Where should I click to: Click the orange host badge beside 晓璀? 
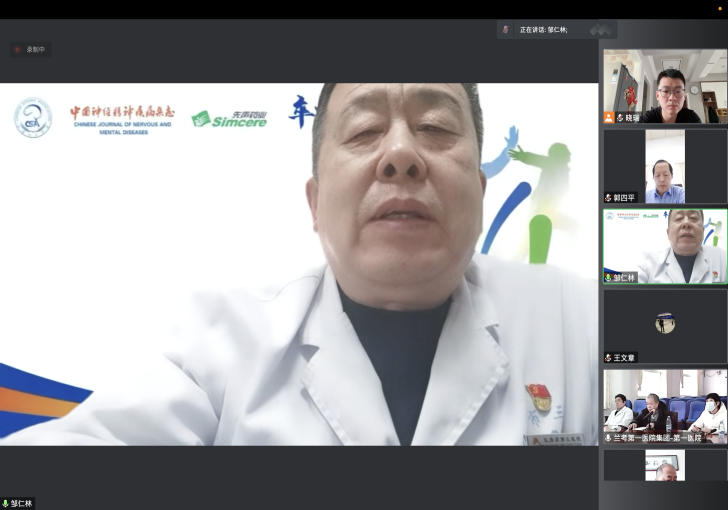tap(608, 118)
